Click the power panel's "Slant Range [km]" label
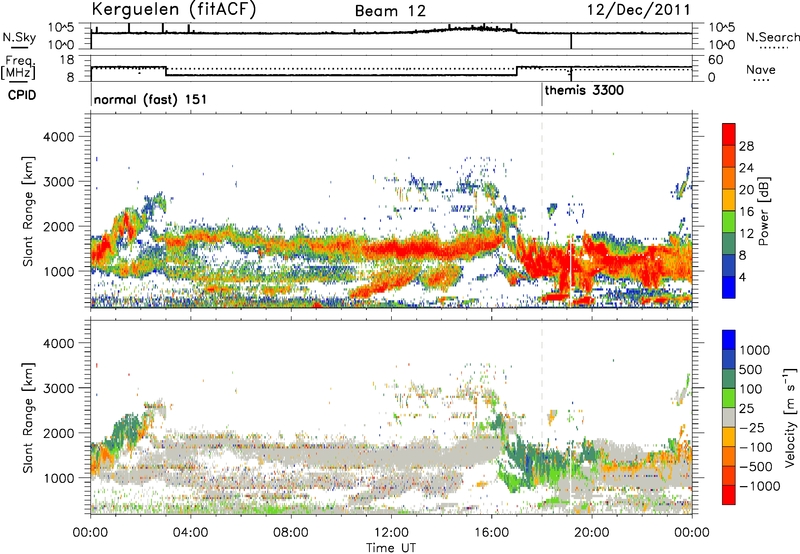This screenshot has width=800, height=554. 28,211
